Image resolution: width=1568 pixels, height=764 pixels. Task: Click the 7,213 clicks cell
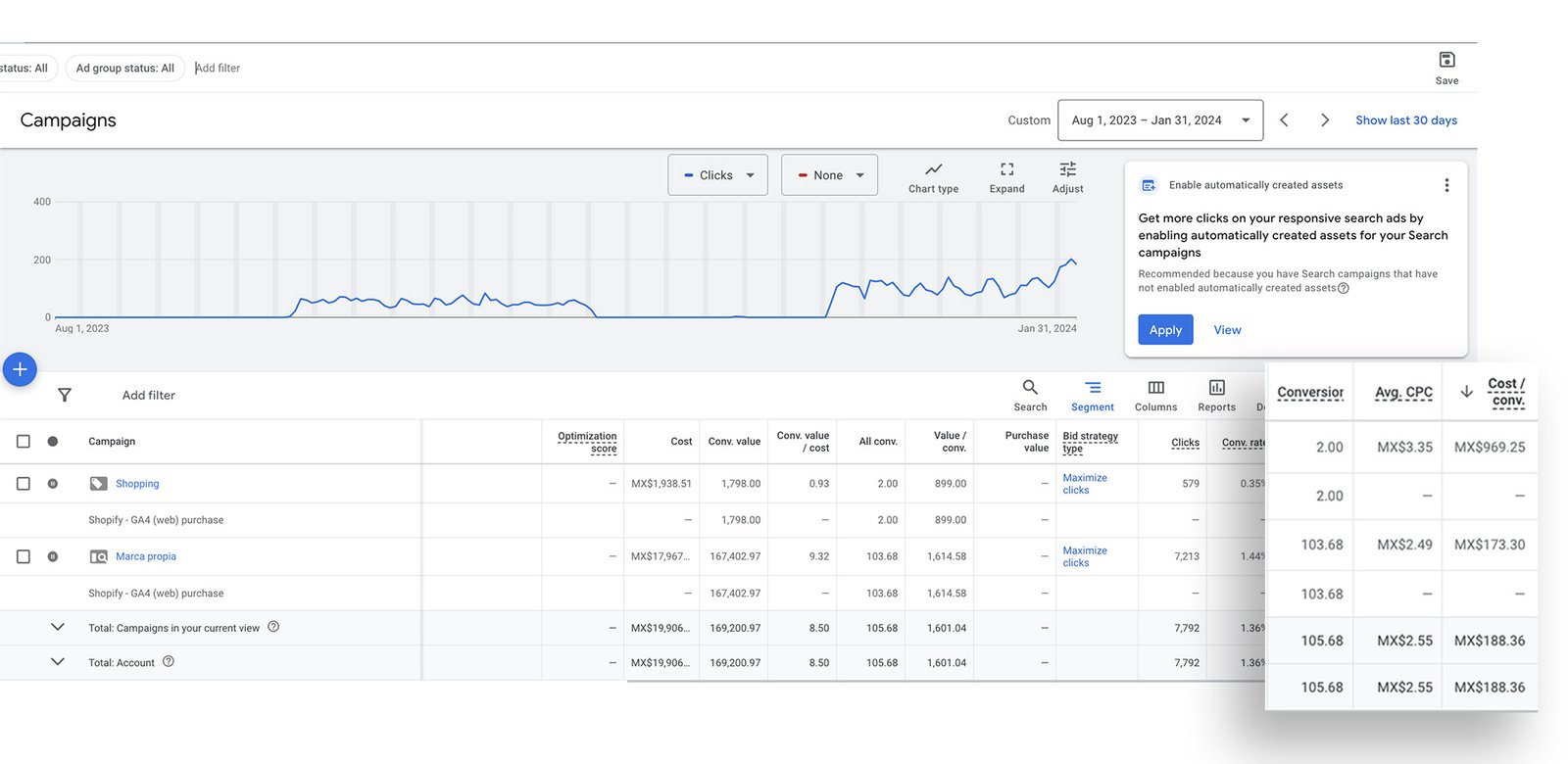1187,556
